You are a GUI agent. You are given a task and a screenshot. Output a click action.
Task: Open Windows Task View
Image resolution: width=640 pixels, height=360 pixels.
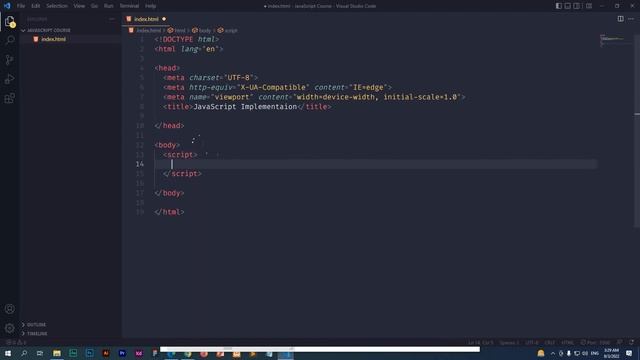point(40,353)
